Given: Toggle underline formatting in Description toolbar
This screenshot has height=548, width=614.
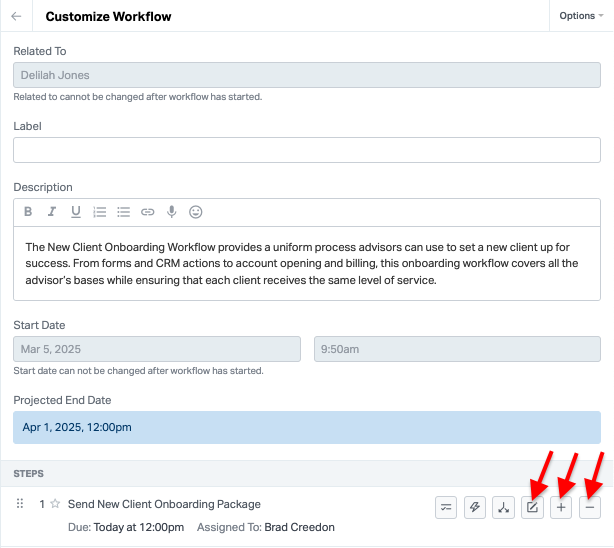Looking at the screenshot, I should (75, 212).
